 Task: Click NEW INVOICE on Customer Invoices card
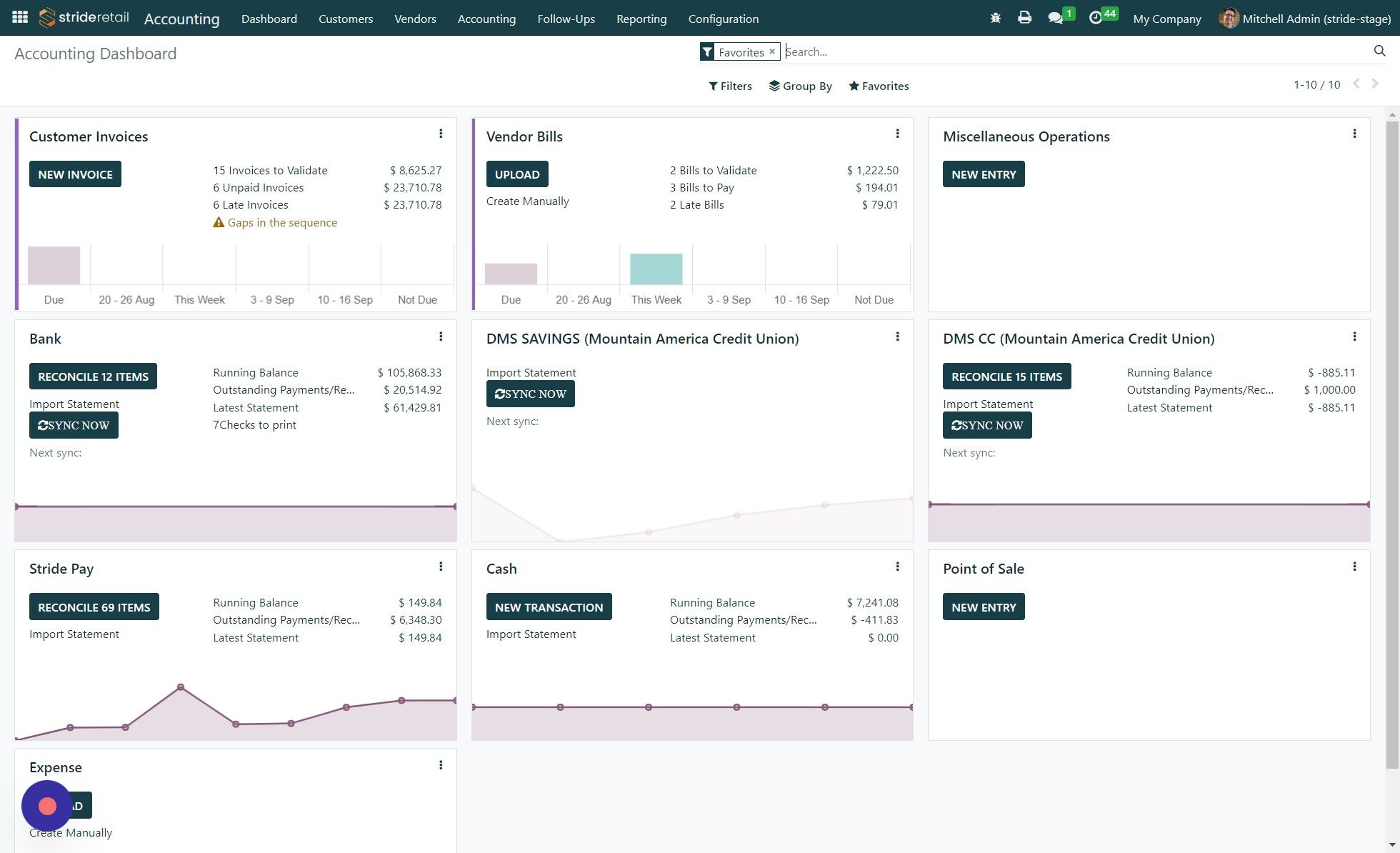point(74,174)
